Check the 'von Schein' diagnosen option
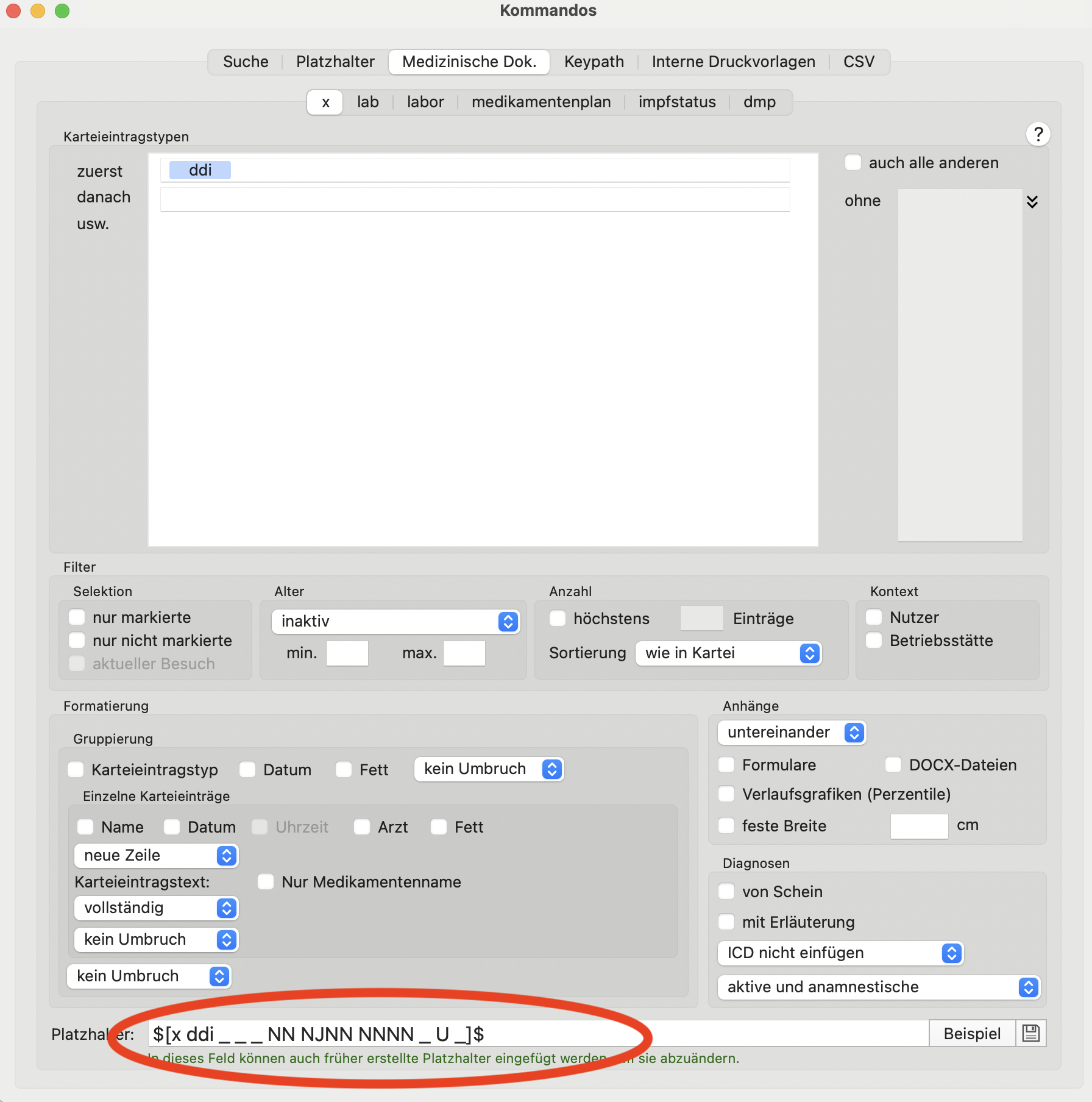 726,892
